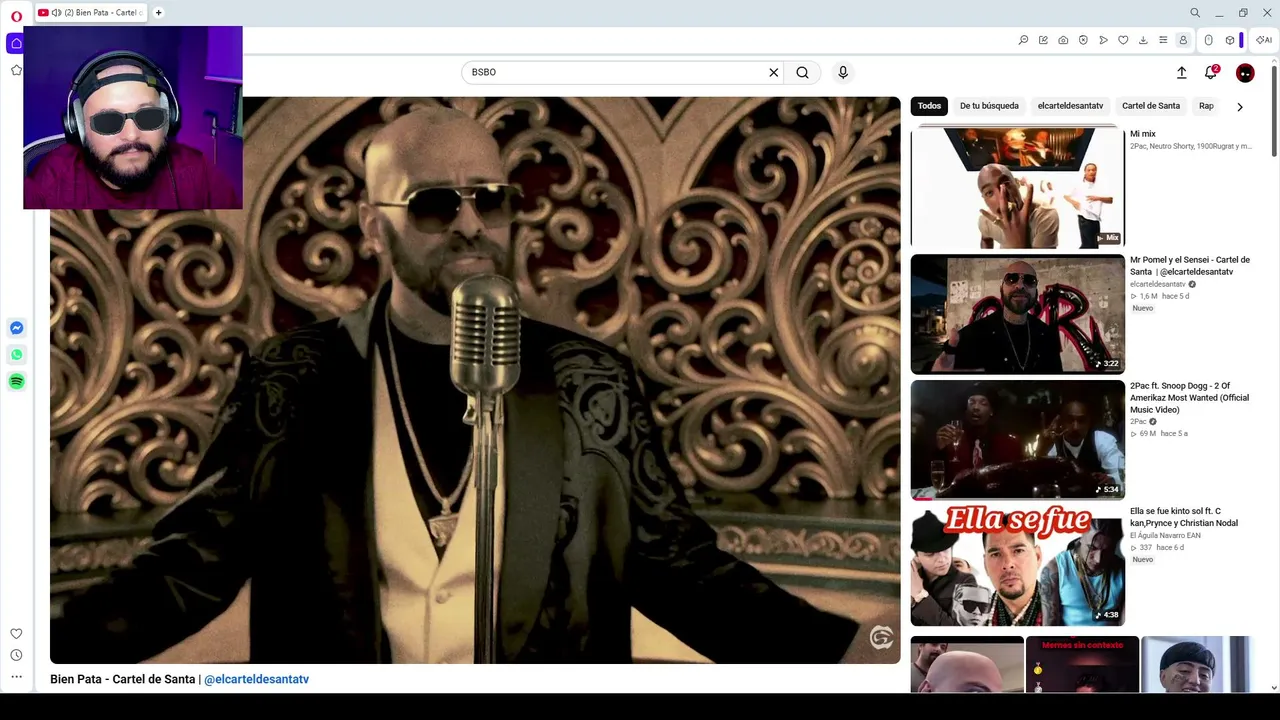
Task: Select the Rap filter chip
Action: coord(1206,106)
